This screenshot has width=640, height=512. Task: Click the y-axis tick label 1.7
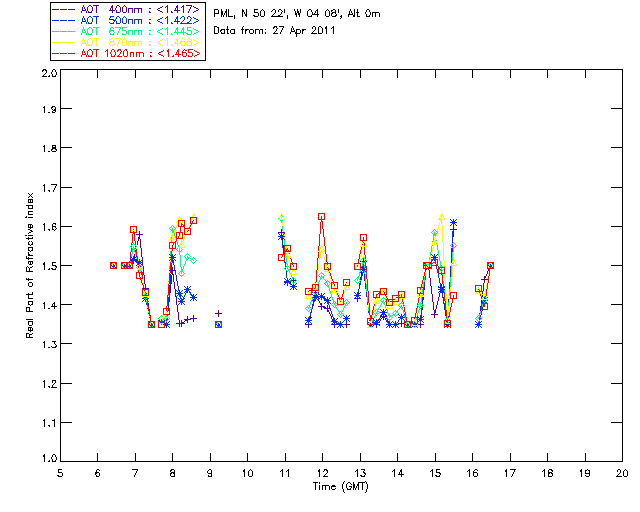coord(50,188)
